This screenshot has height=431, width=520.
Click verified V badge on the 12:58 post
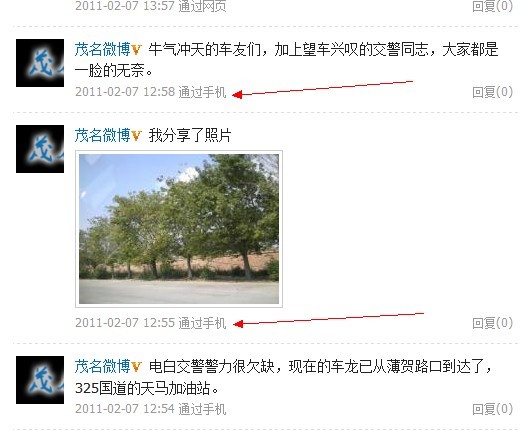tap(136, 50)
